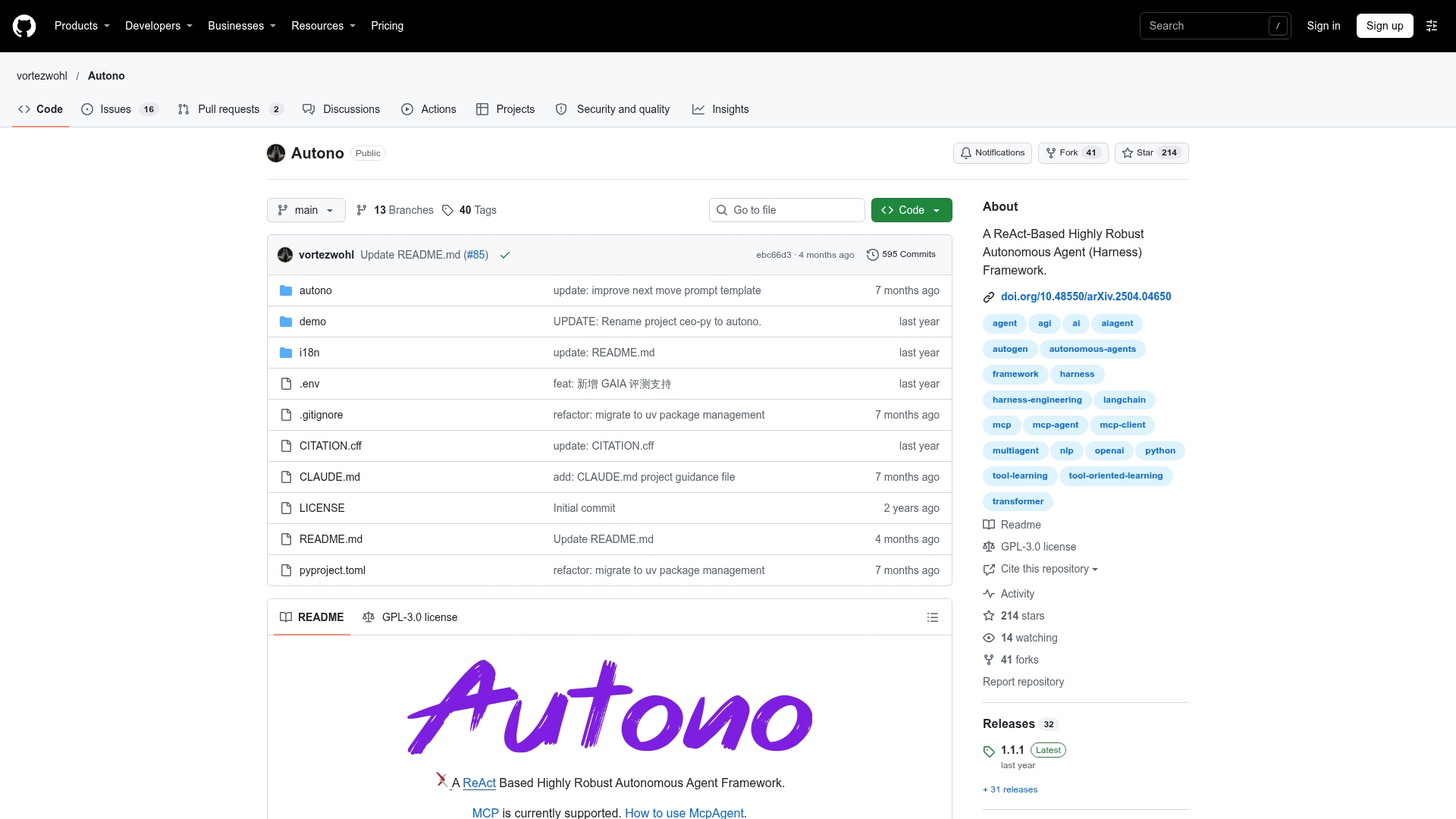This screenshot has width=1456, height=819.
Task: Click the GitHub logo icon
Action: point(24,26)
